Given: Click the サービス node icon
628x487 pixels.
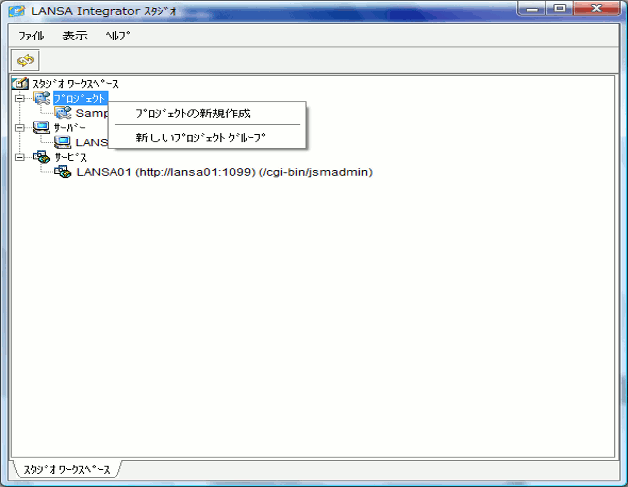Looking at the screenshot, I should [x=42, y=157].
